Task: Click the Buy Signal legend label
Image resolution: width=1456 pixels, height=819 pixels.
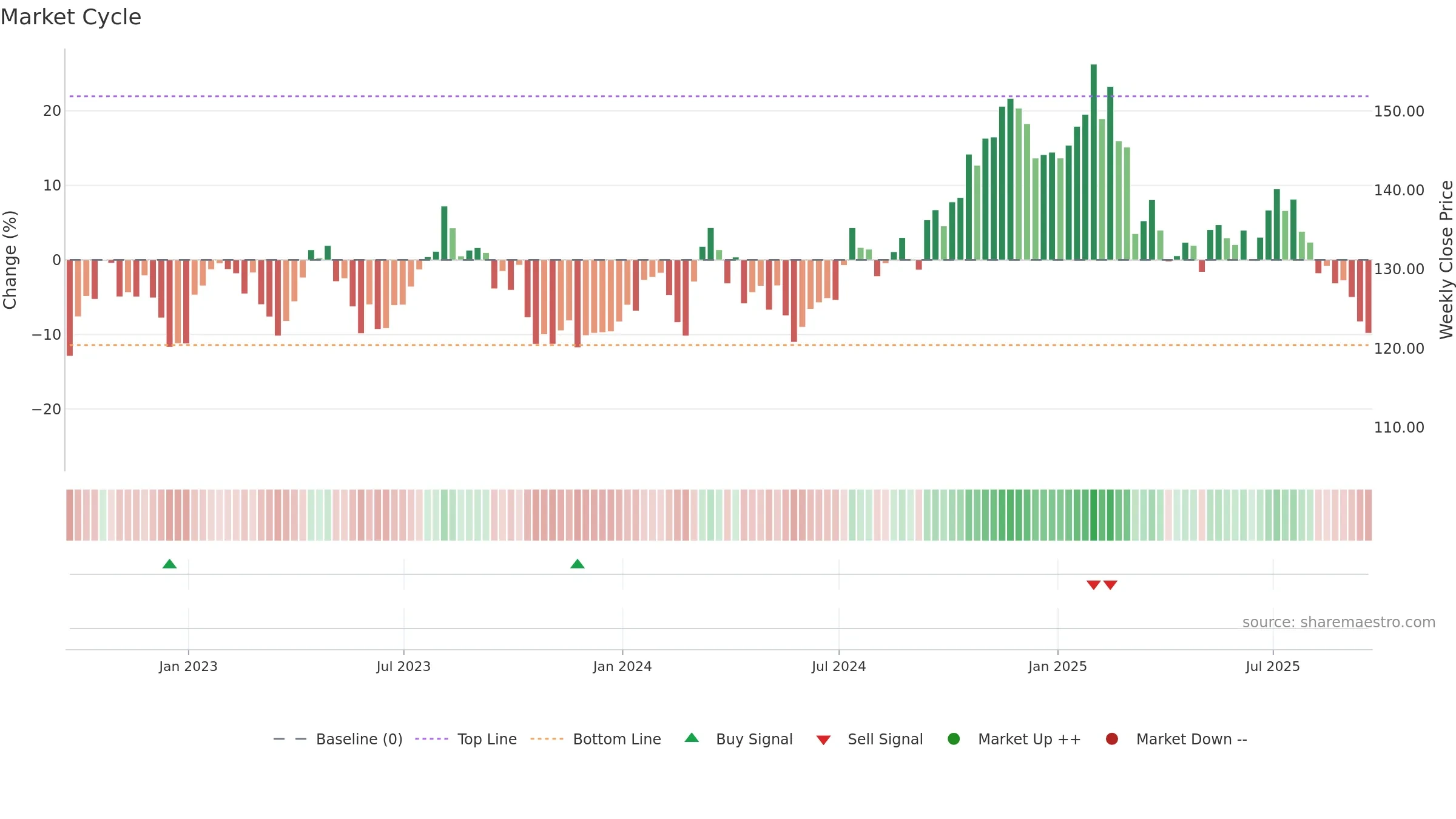Action: (754, 739)
